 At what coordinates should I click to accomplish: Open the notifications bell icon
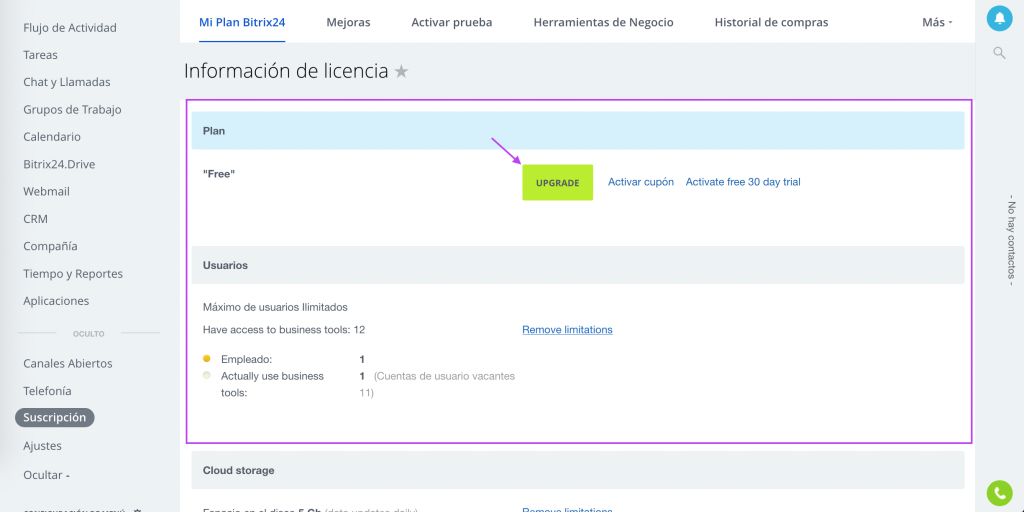(999, 18)
